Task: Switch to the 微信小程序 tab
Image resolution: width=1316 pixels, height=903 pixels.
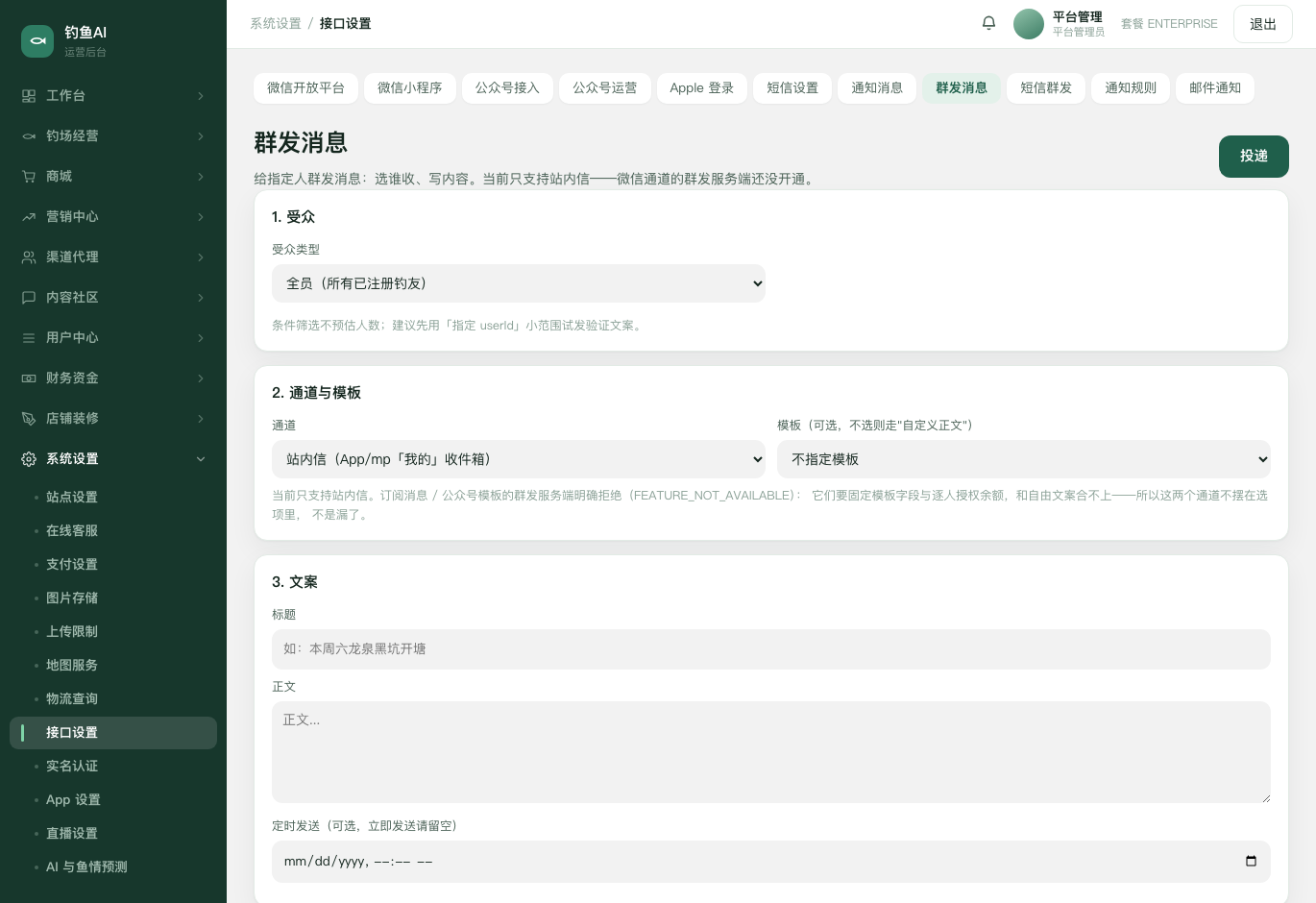Action: point(410,88)
